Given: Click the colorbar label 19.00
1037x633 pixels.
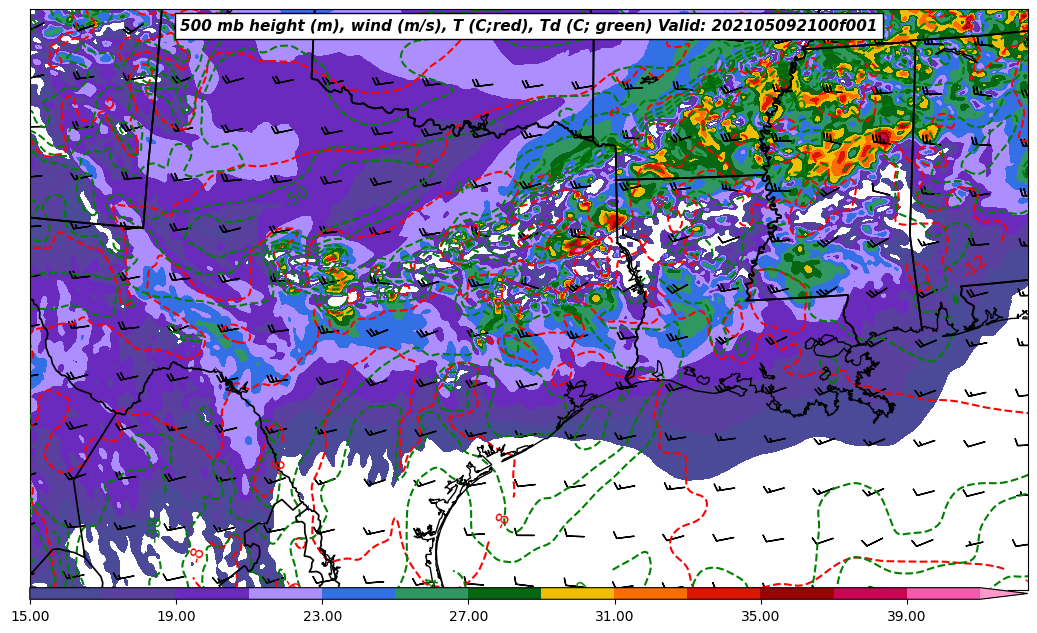Looking at the screenshot, I should (x=177, y=616).
